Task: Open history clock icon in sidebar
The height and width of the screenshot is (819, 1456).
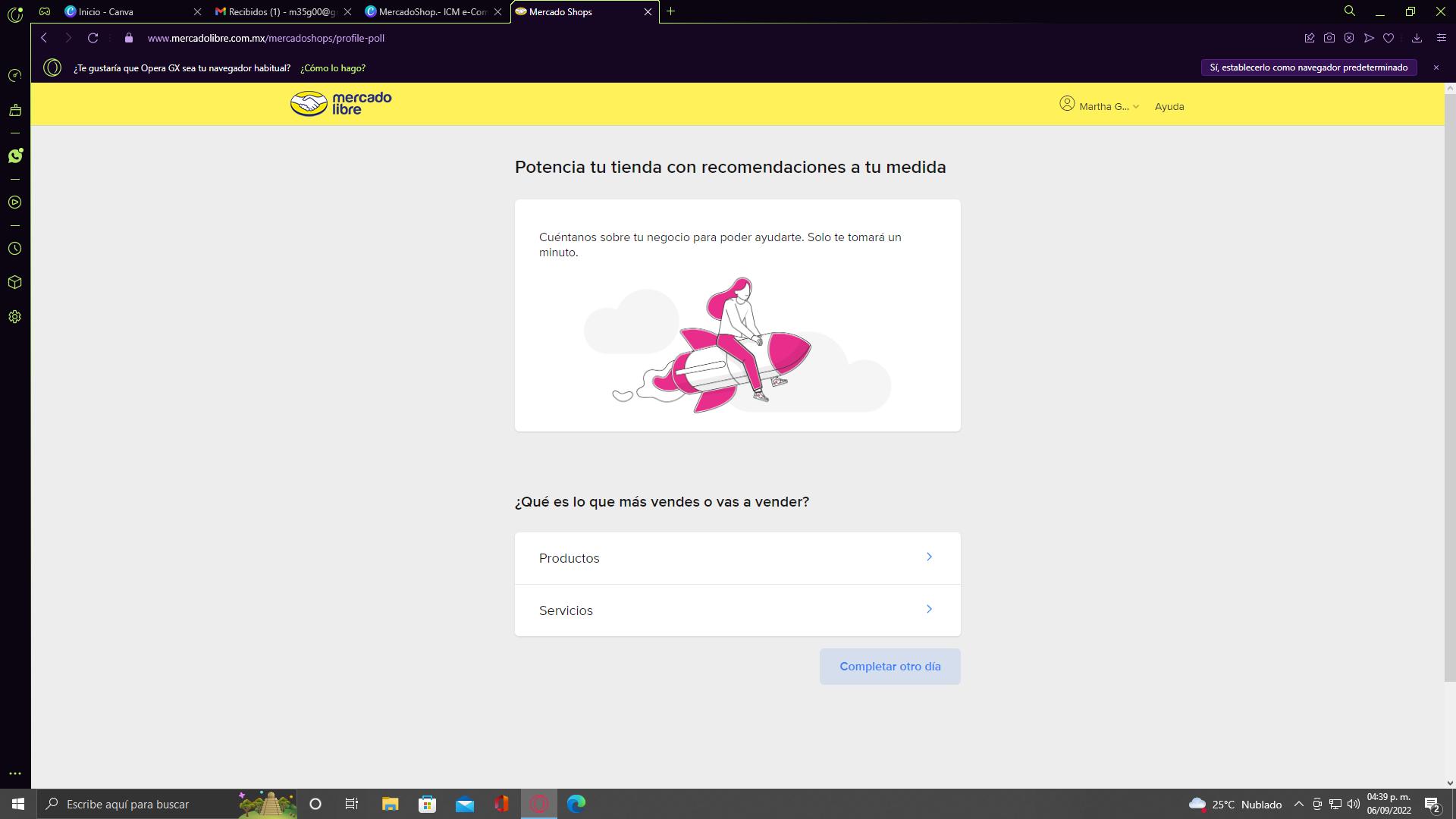Action: (14, 249)
